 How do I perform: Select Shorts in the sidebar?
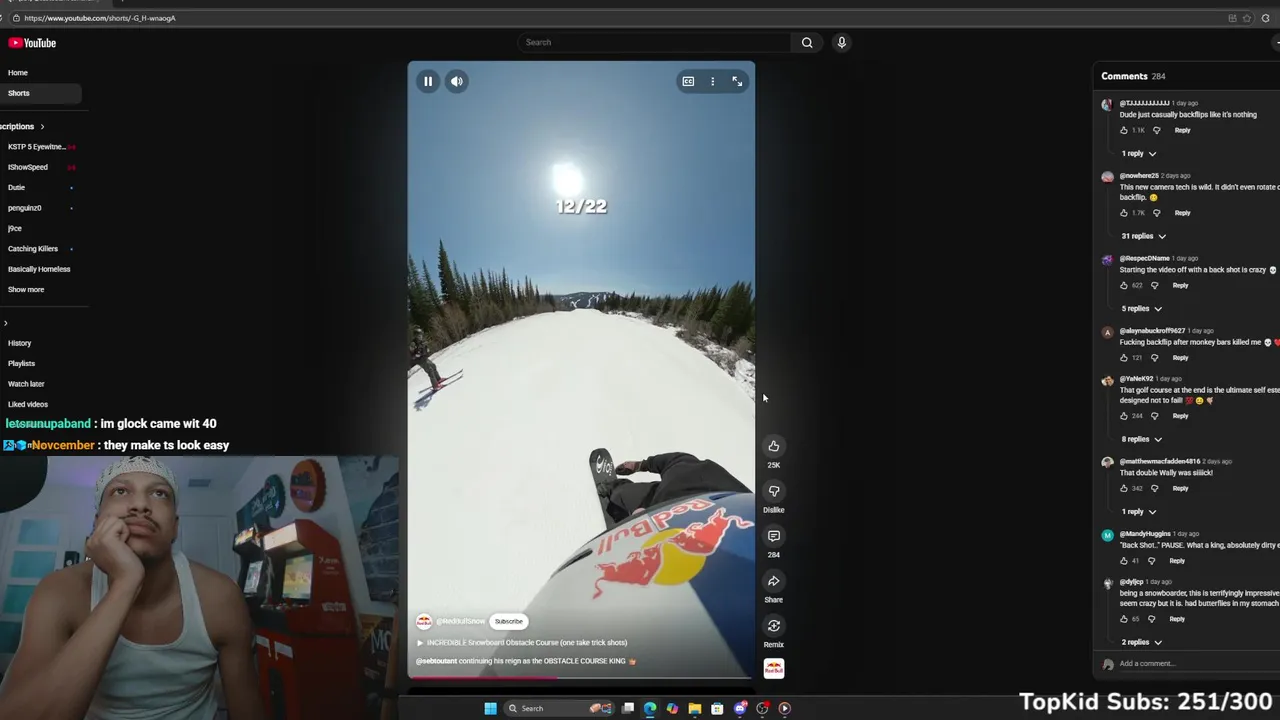40,93
